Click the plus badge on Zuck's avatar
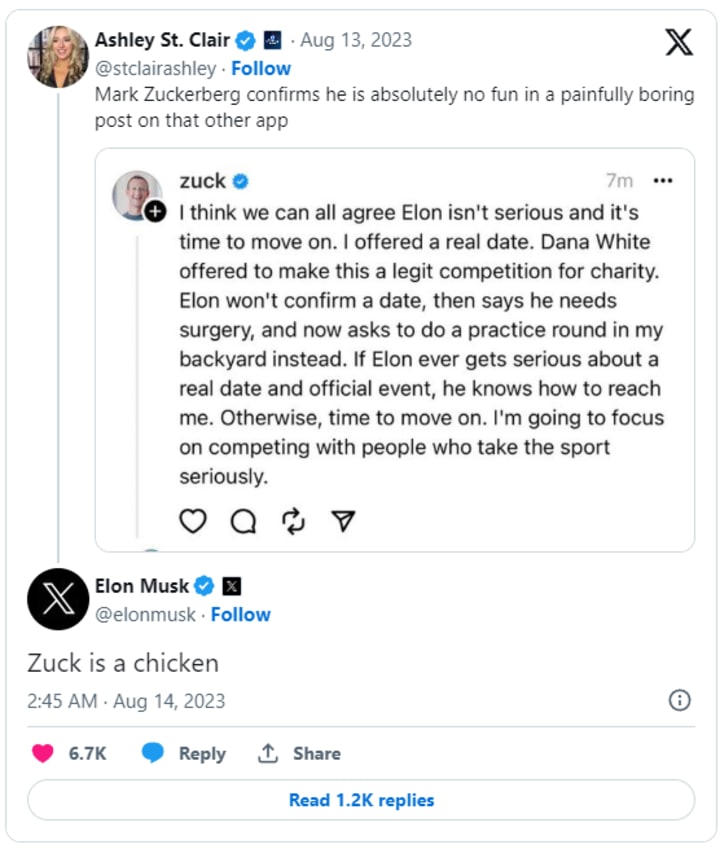Image resolution: width=720 pixels, height=849 pixels. pyautogui.click(x=155, y=212)
